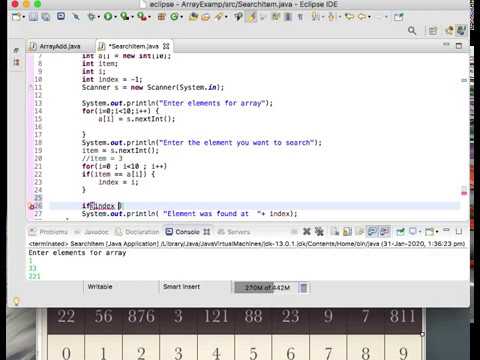This screenshot has height=360, width=480.
Task: Toggle Show Console on standard error change
Action: pyautogui.click(x=385, y=231)
